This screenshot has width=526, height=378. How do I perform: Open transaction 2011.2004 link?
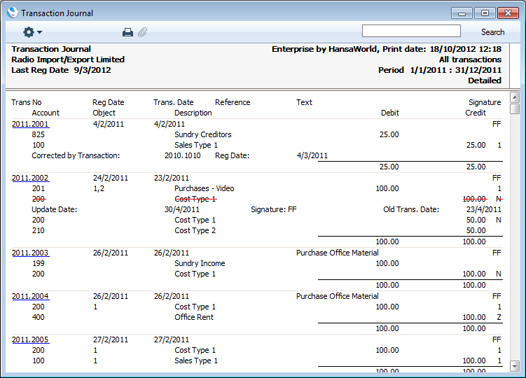click(x=30, y=296)
